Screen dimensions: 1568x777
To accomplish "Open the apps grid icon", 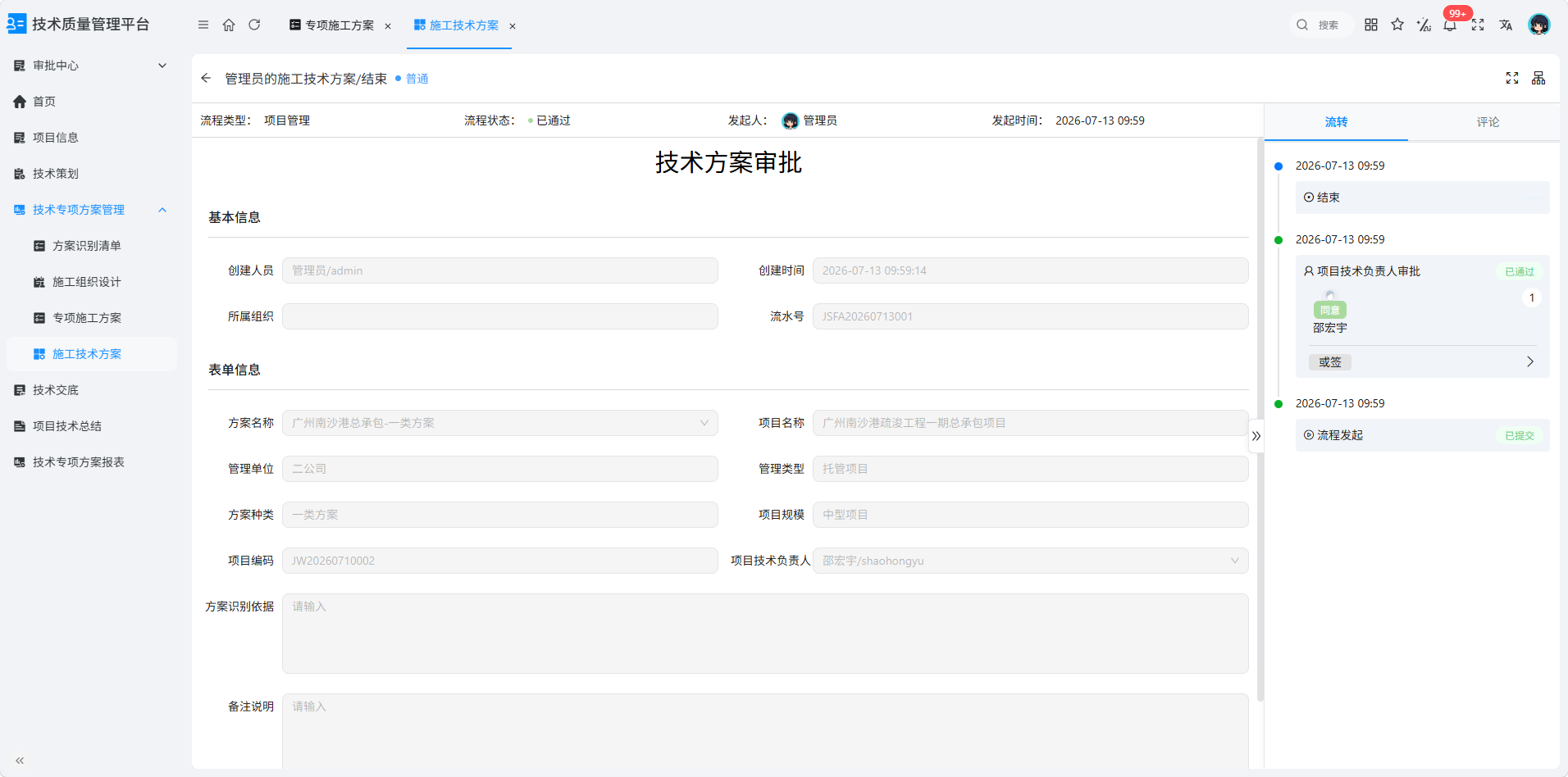I will (x=1371, y=25).
